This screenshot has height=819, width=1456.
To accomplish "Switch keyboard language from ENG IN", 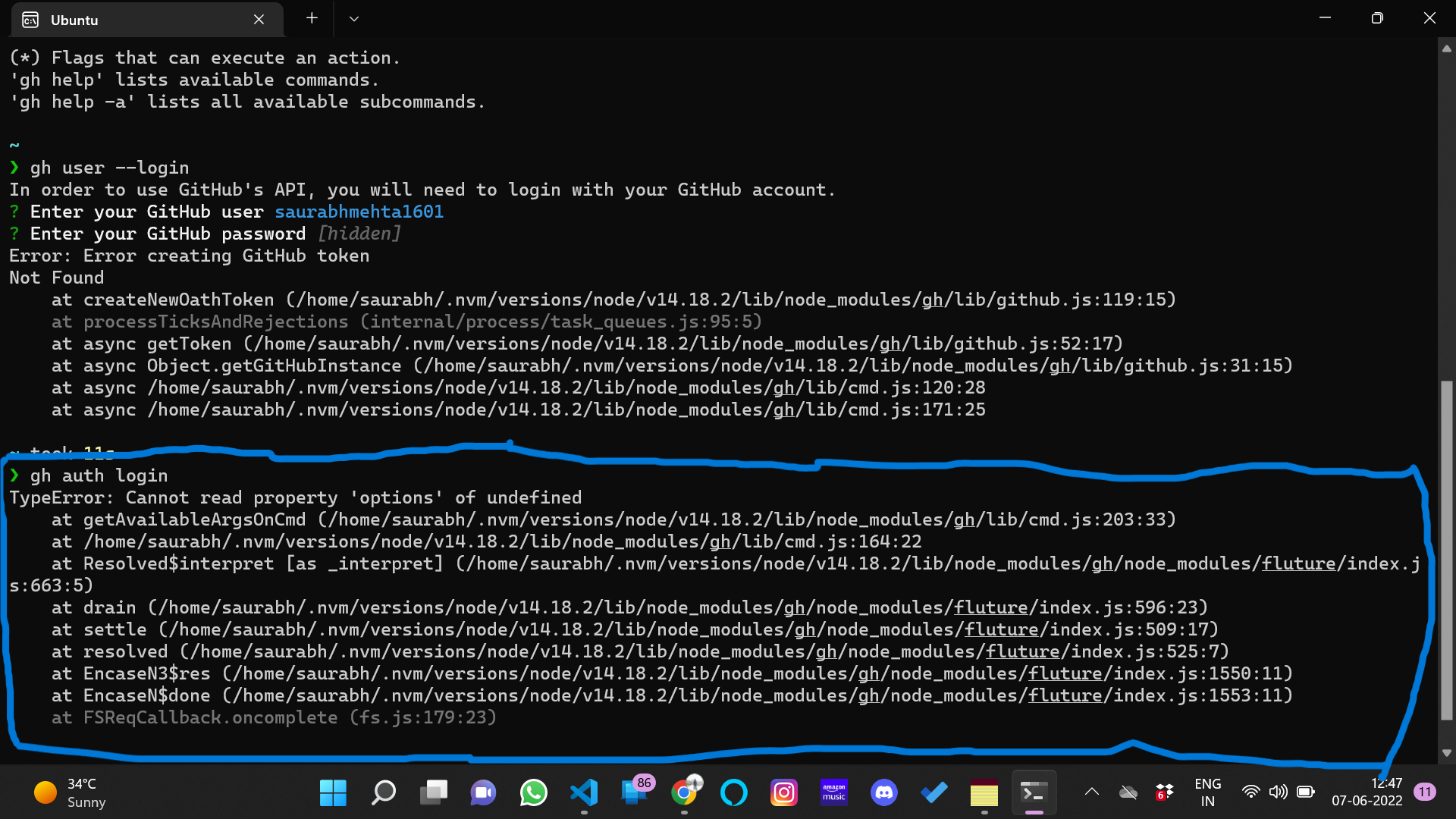I will click(1207, 792).
